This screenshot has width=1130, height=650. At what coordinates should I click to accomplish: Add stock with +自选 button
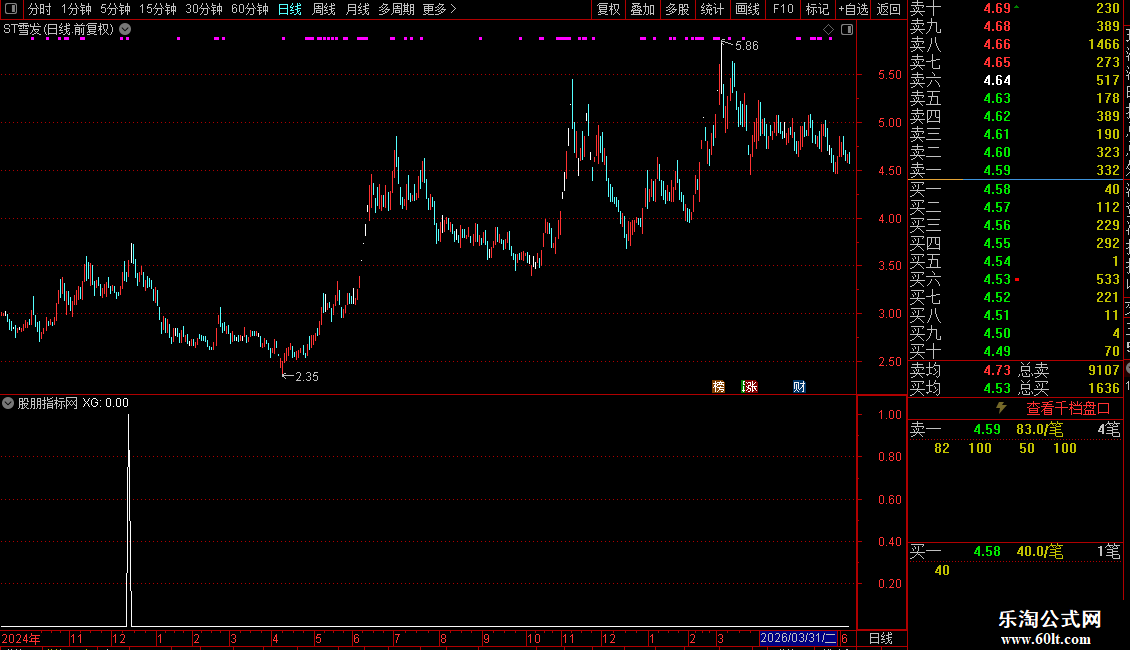854,9
